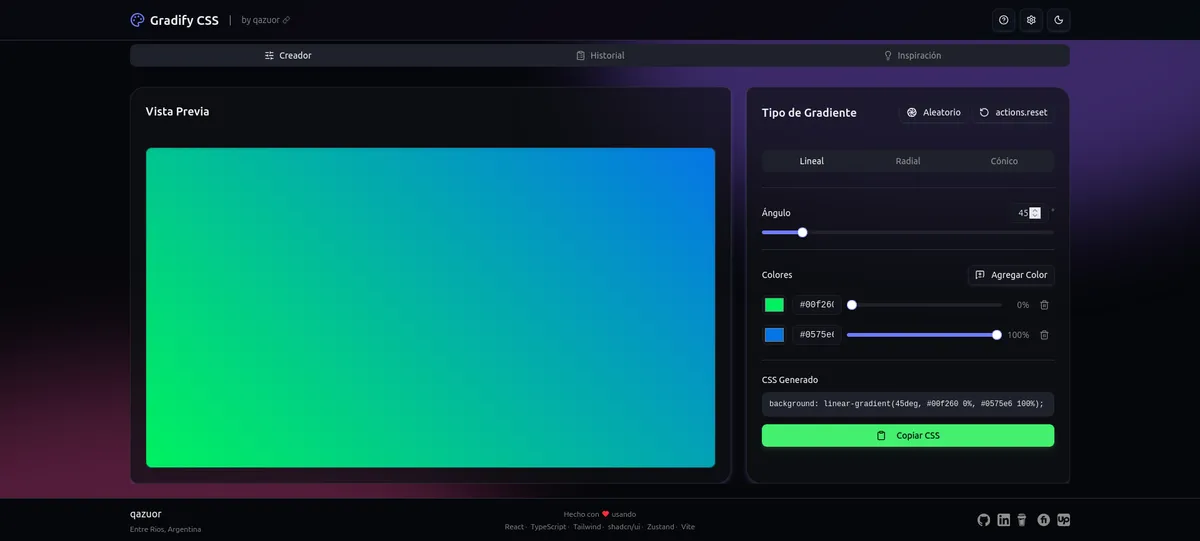The width and height of the screenshot is (1200, 541).
Task: Click the Entre Ríos, Argentina text
Action: coord(165,529)
